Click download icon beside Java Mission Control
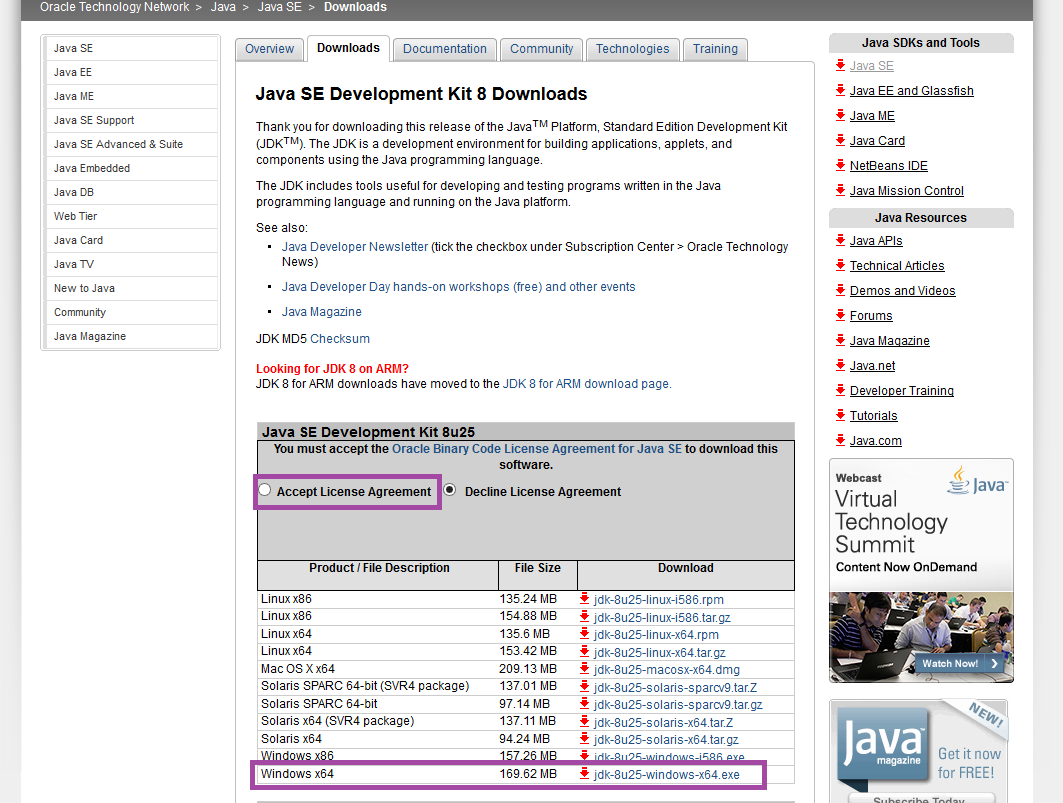The width and height of the screenshot is (1063, 803). coord(837,191)
